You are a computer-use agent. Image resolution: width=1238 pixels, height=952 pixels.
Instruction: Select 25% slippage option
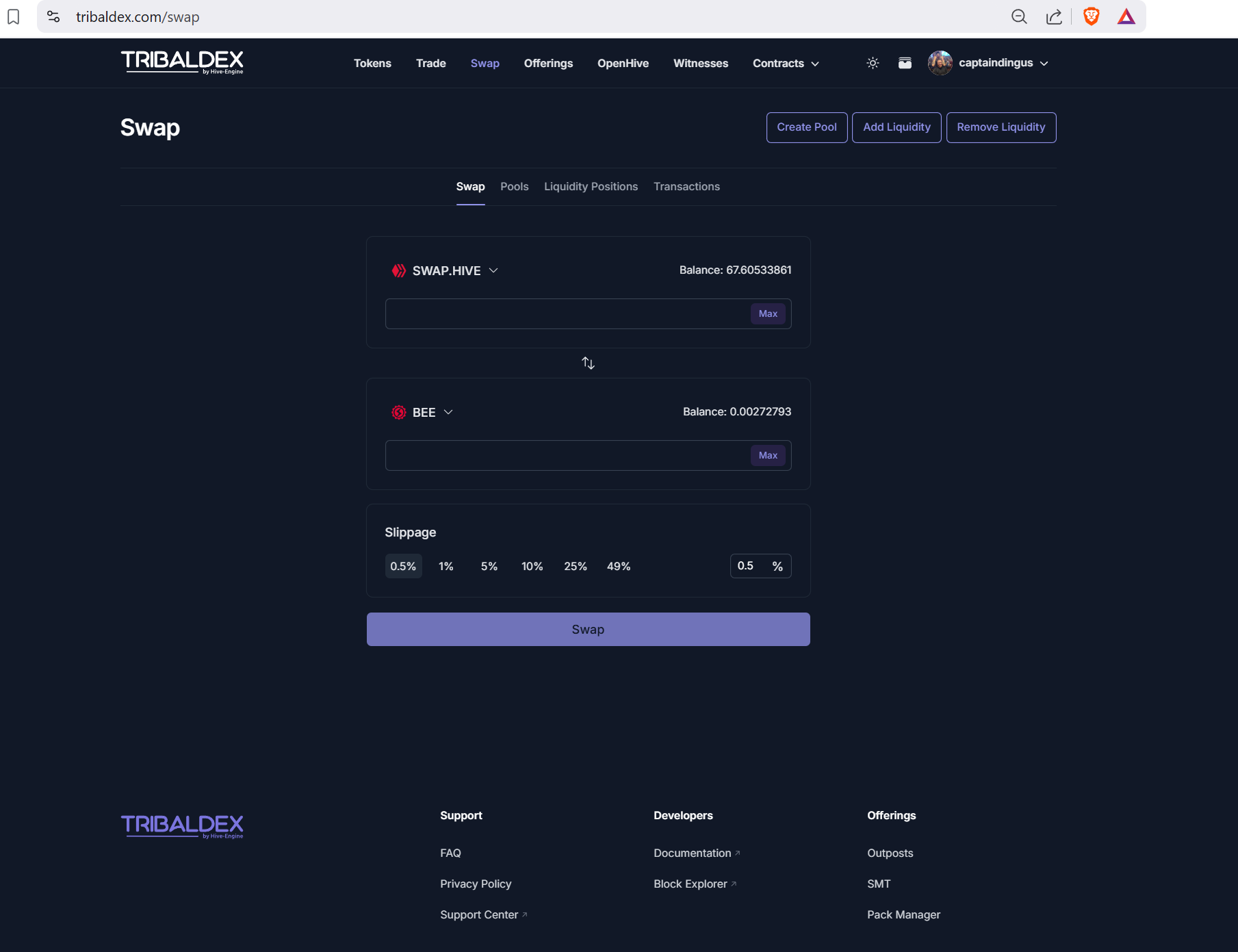point(576,567)
